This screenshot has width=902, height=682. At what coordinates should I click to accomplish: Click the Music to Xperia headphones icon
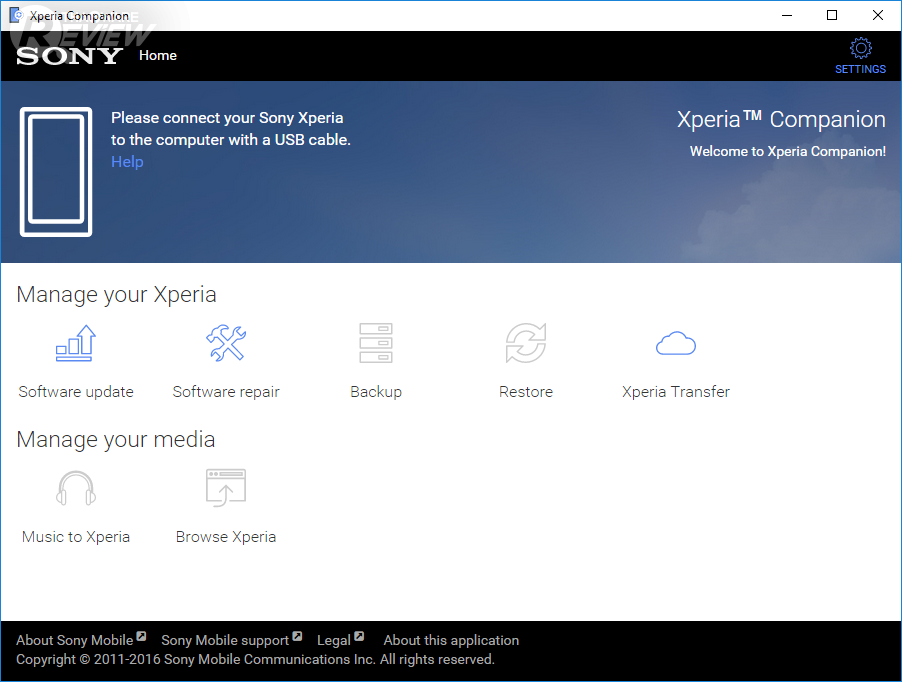tap(76, 488)
